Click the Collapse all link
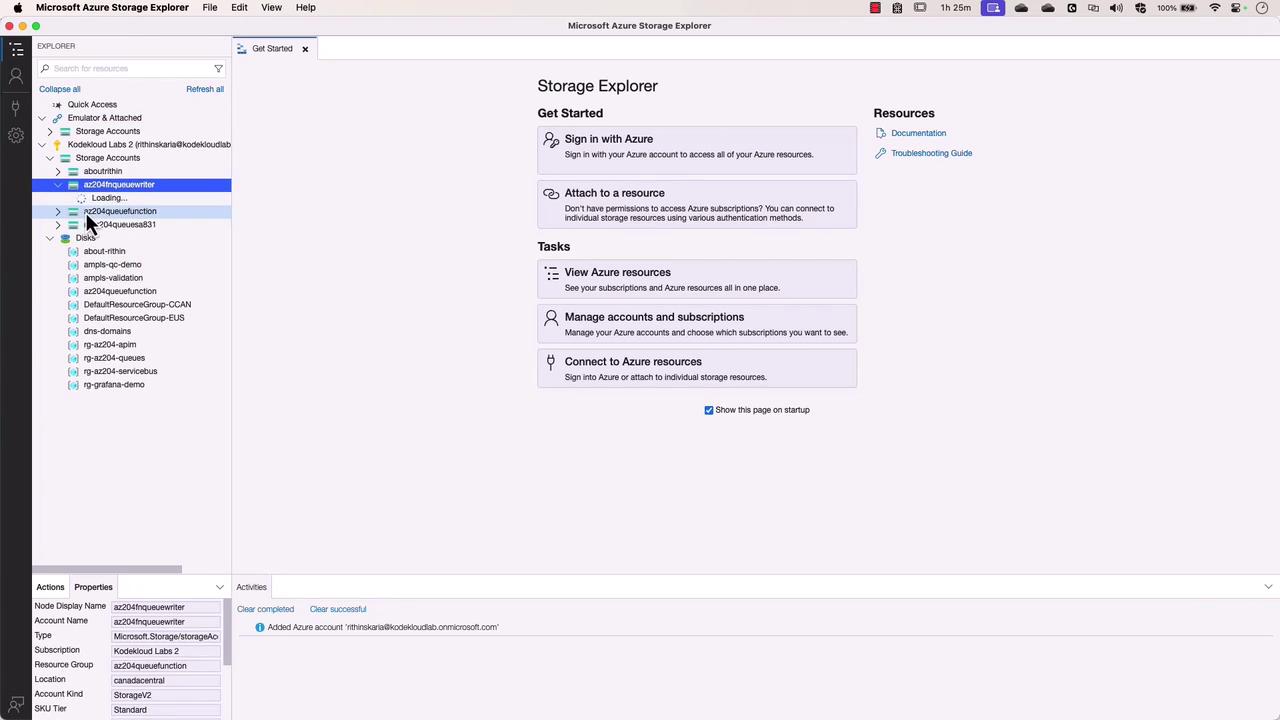Image resolution: width=1280 pixels, height=720 pixels. pos(60,89)
